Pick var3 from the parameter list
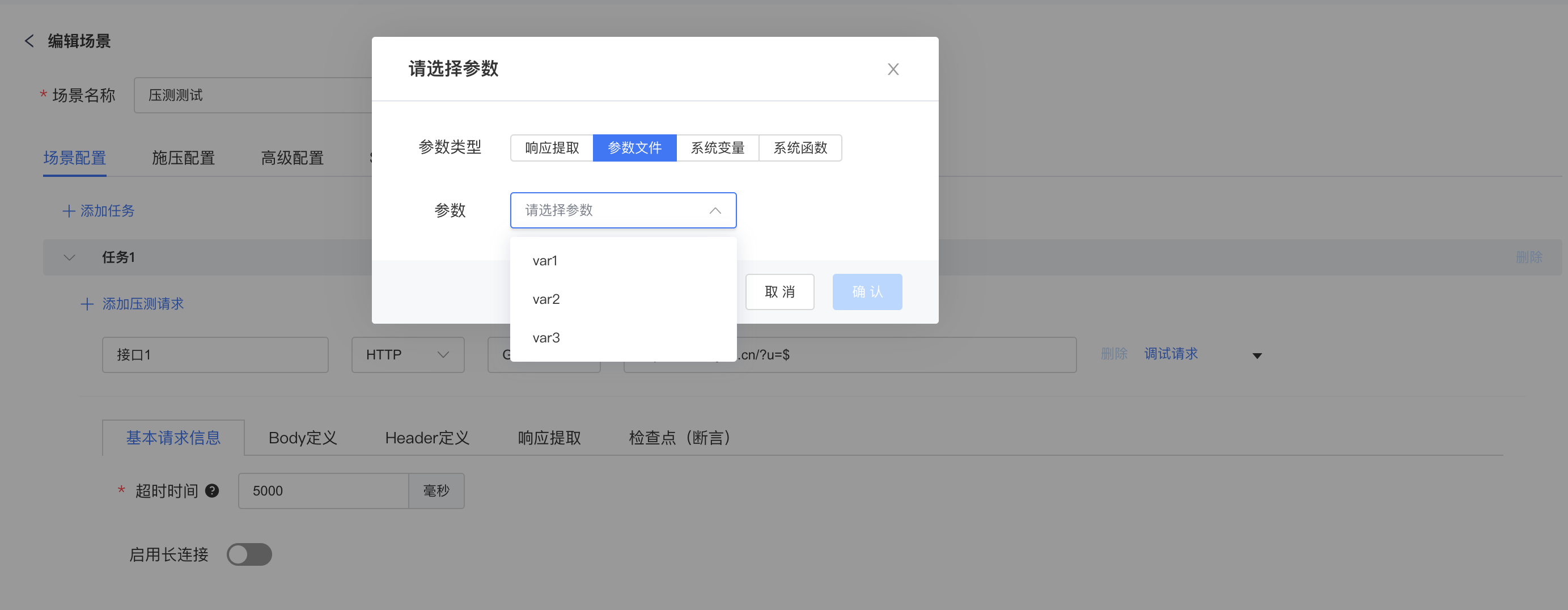Screen dimensions: 1568x610 click(546, 338)
